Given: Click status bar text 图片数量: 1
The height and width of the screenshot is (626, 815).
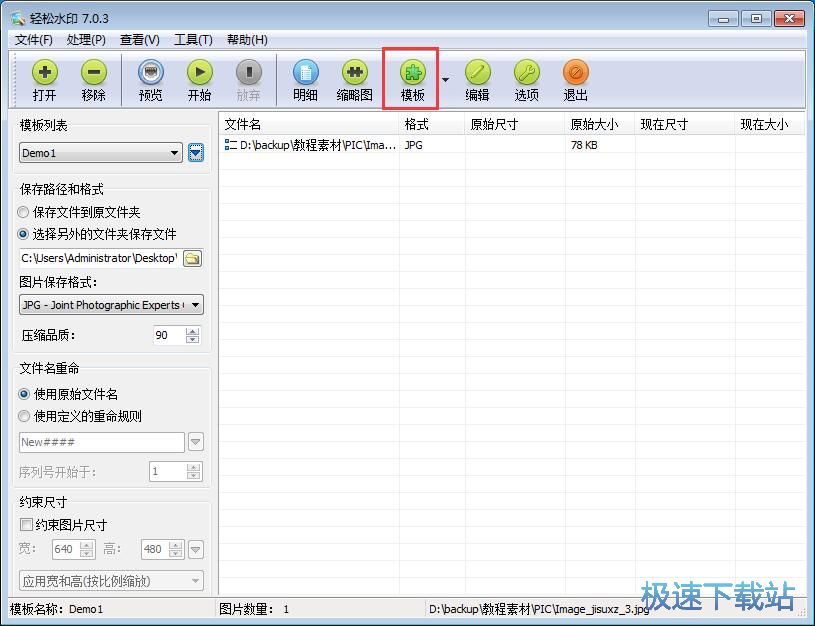Looking at the screenshot, I should (254, 609).
